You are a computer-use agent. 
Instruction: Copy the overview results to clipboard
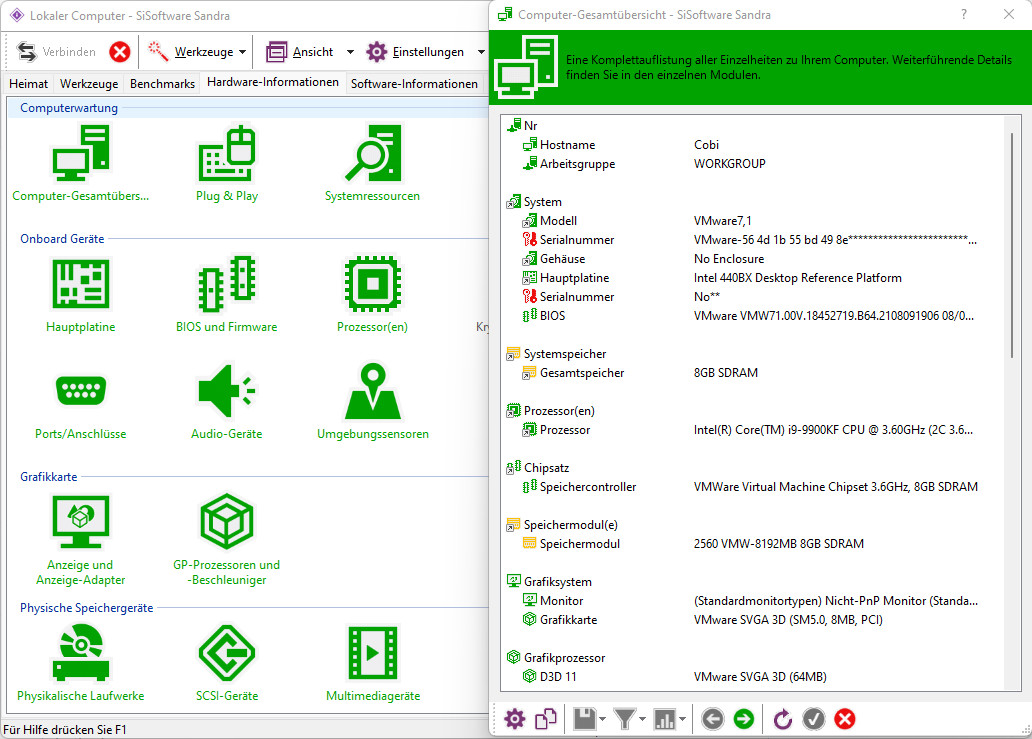tap(545, 719)
